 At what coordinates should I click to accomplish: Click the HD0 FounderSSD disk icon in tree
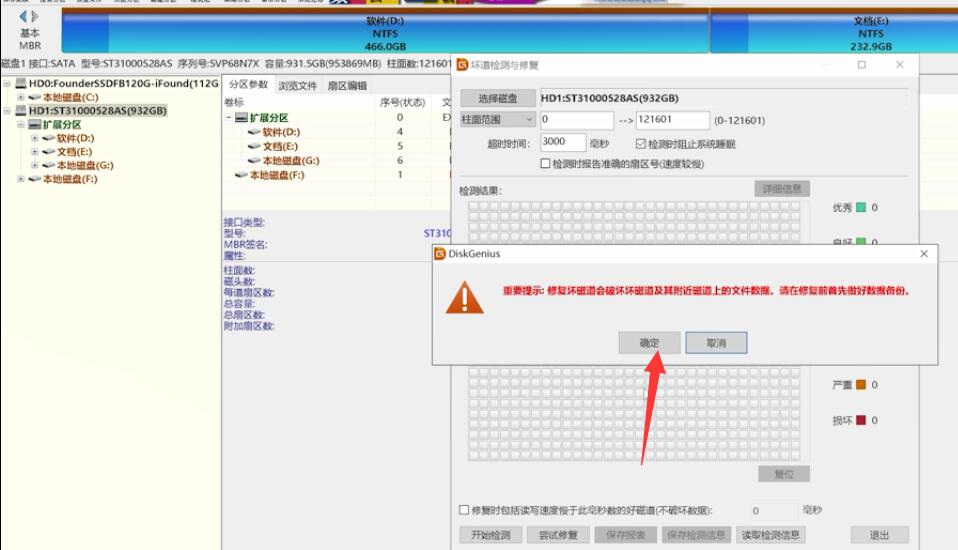[x=21, y=83]
